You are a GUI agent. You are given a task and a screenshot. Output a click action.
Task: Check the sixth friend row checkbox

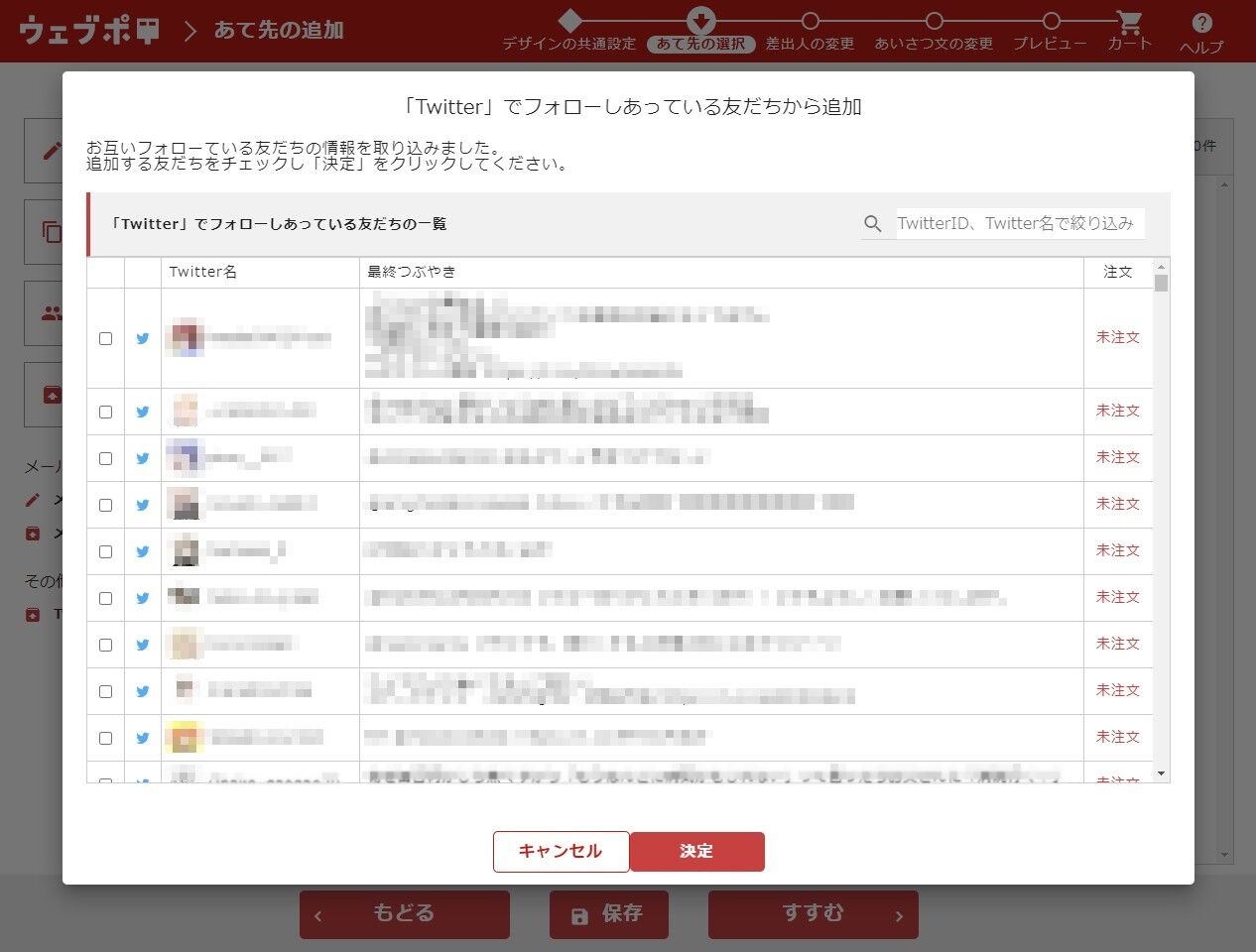[105, 598]
